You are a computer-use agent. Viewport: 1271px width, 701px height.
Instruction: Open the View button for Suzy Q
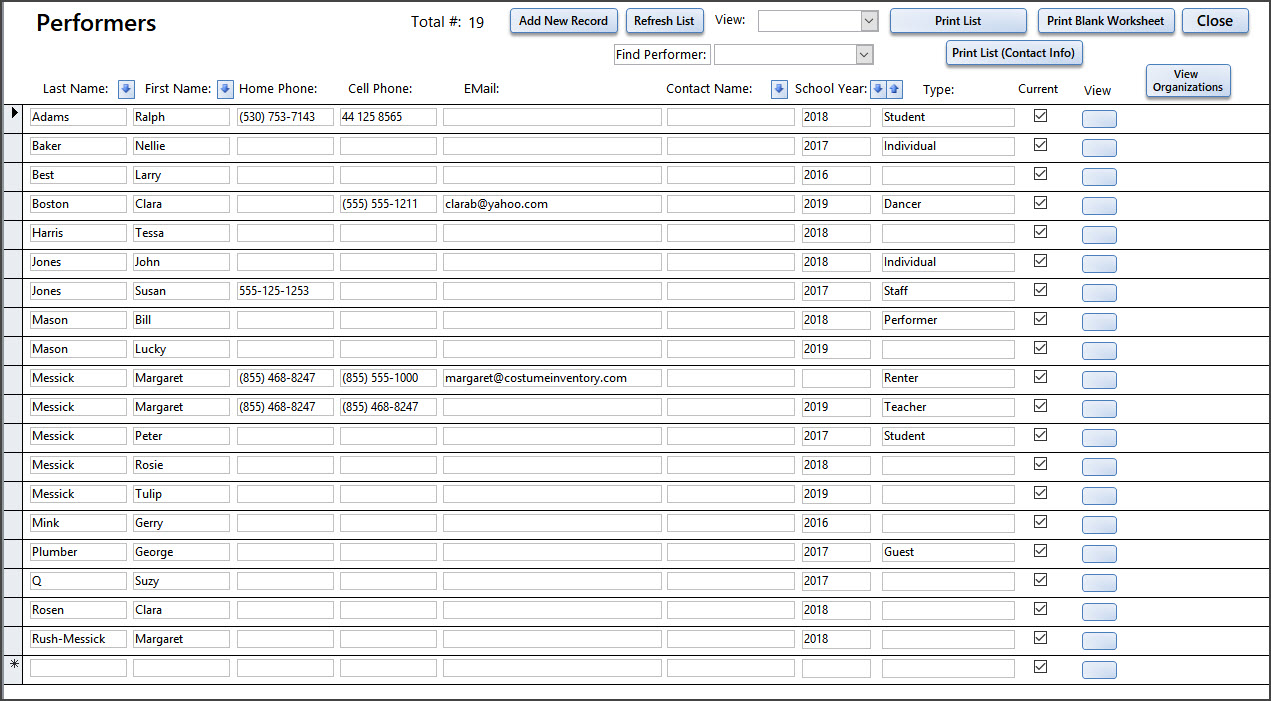(1099, 583)
